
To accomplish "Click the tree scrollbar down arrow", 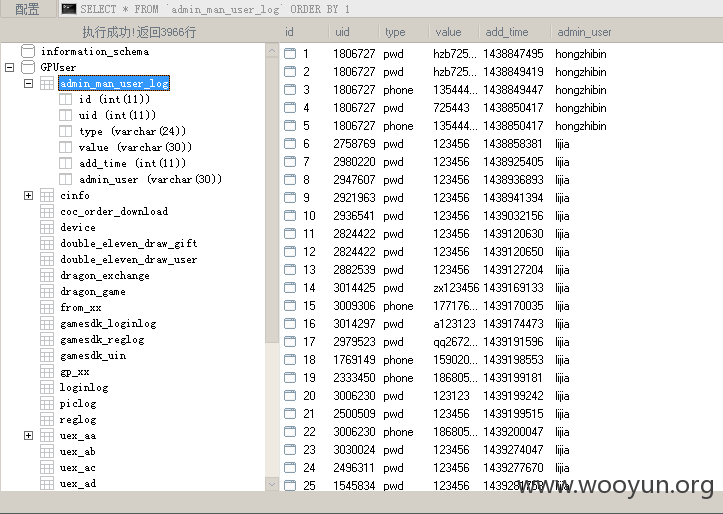I will click(272, 484).
